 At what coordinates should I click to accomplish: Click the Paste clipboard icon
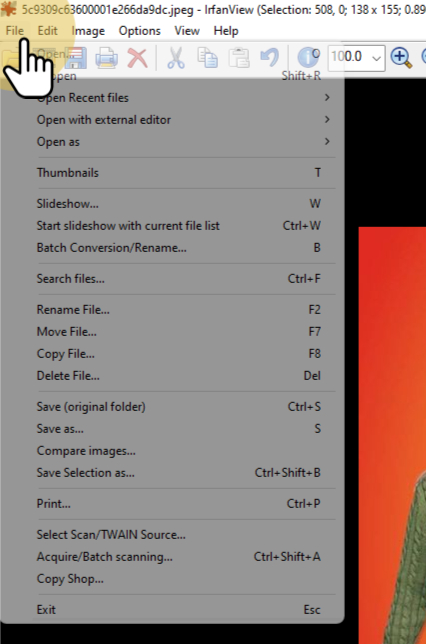(x=239, y=58)
